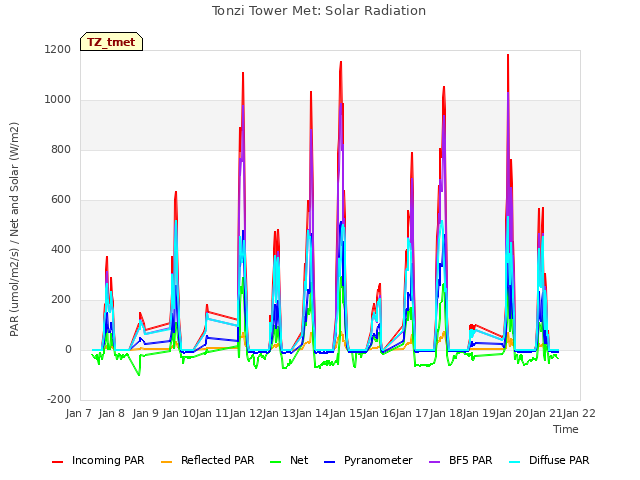
Task: Click the orange Reflected PAR color swatch
Action: click(x=167, y=462)
